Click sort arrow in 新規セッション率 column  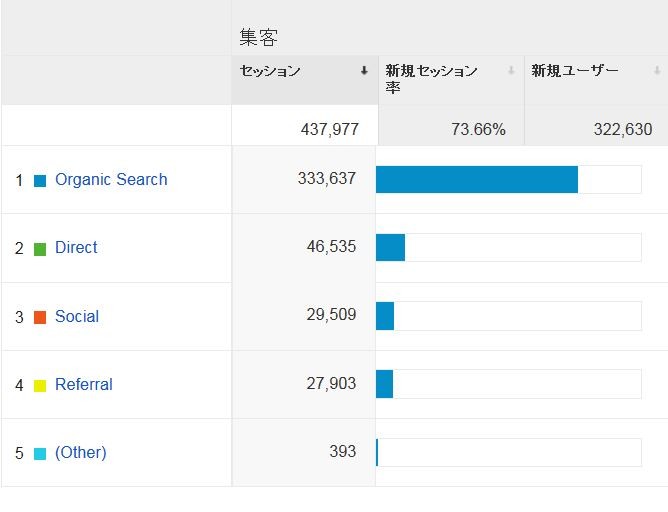pos(511,71)
